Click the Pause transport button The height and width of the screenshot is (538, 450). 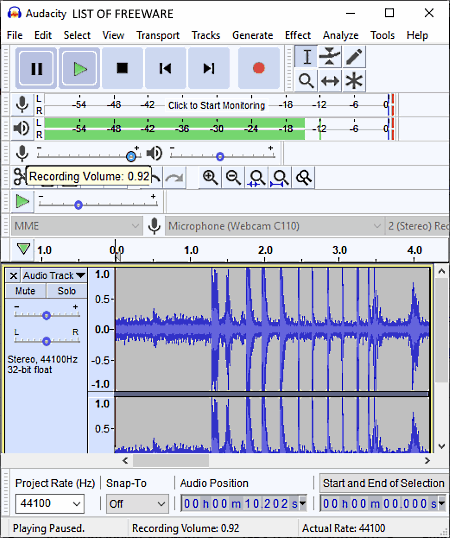(36, 68)
